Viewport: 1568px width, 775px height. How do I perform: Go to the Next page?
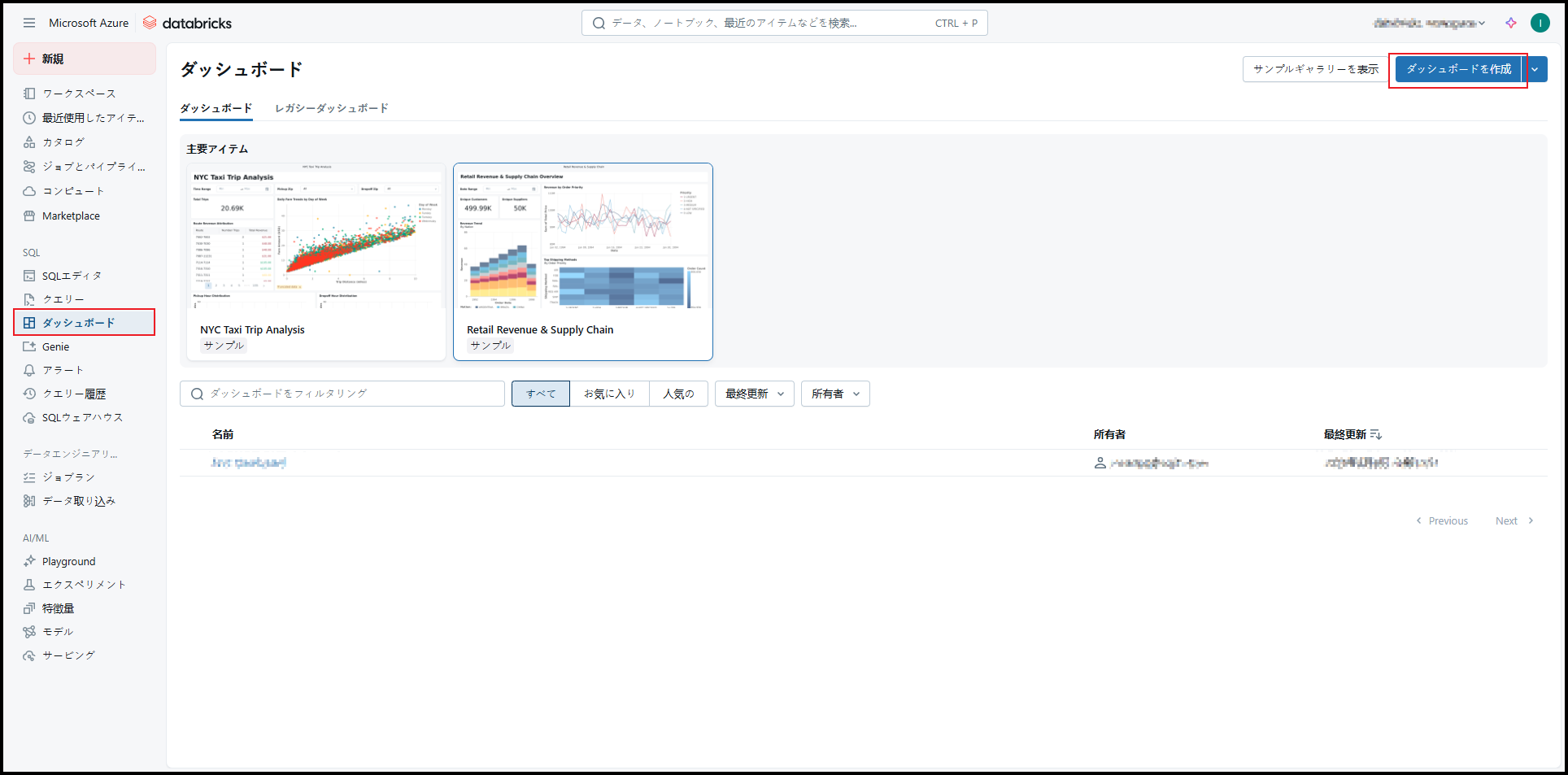point(1514,520)
